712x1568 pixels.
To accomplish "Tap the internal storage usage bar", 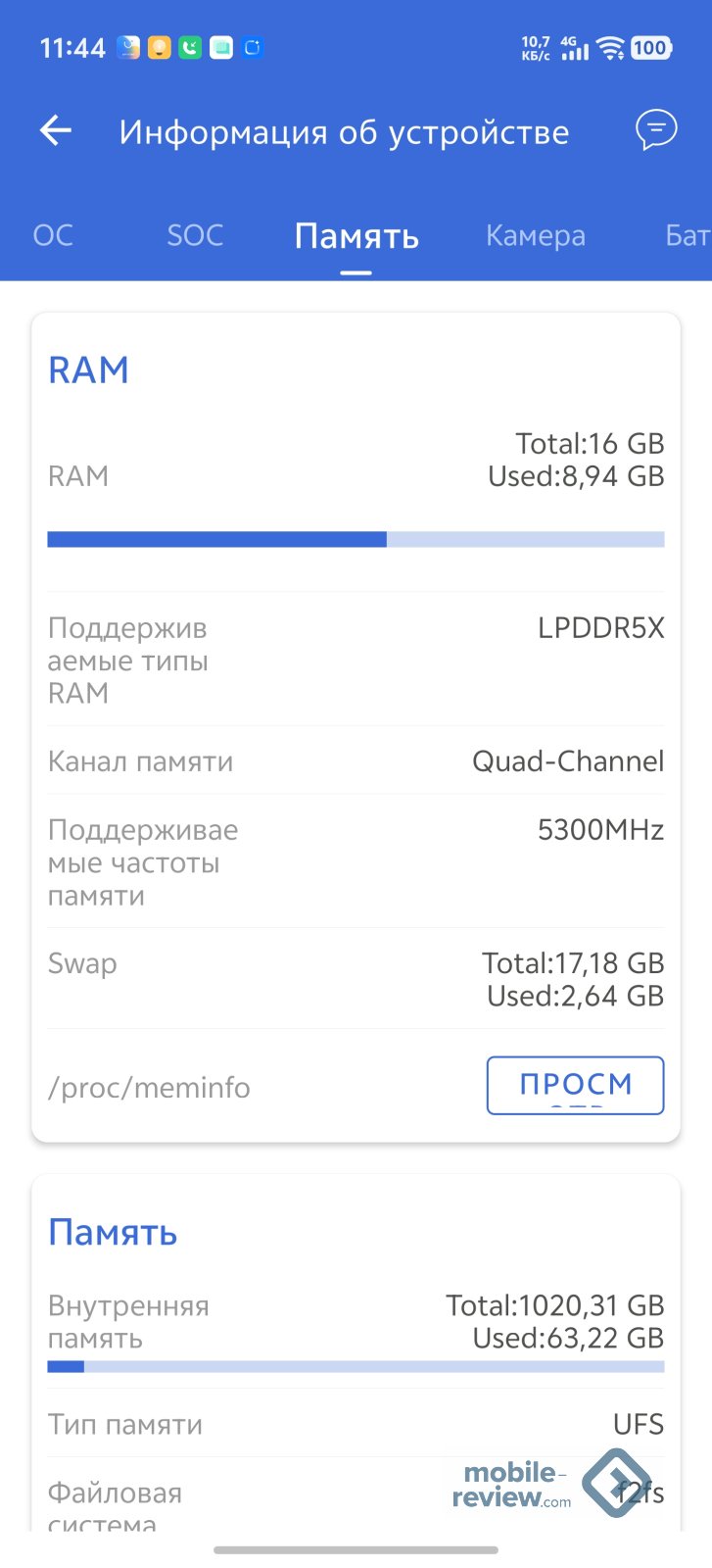I will 356,1367.
